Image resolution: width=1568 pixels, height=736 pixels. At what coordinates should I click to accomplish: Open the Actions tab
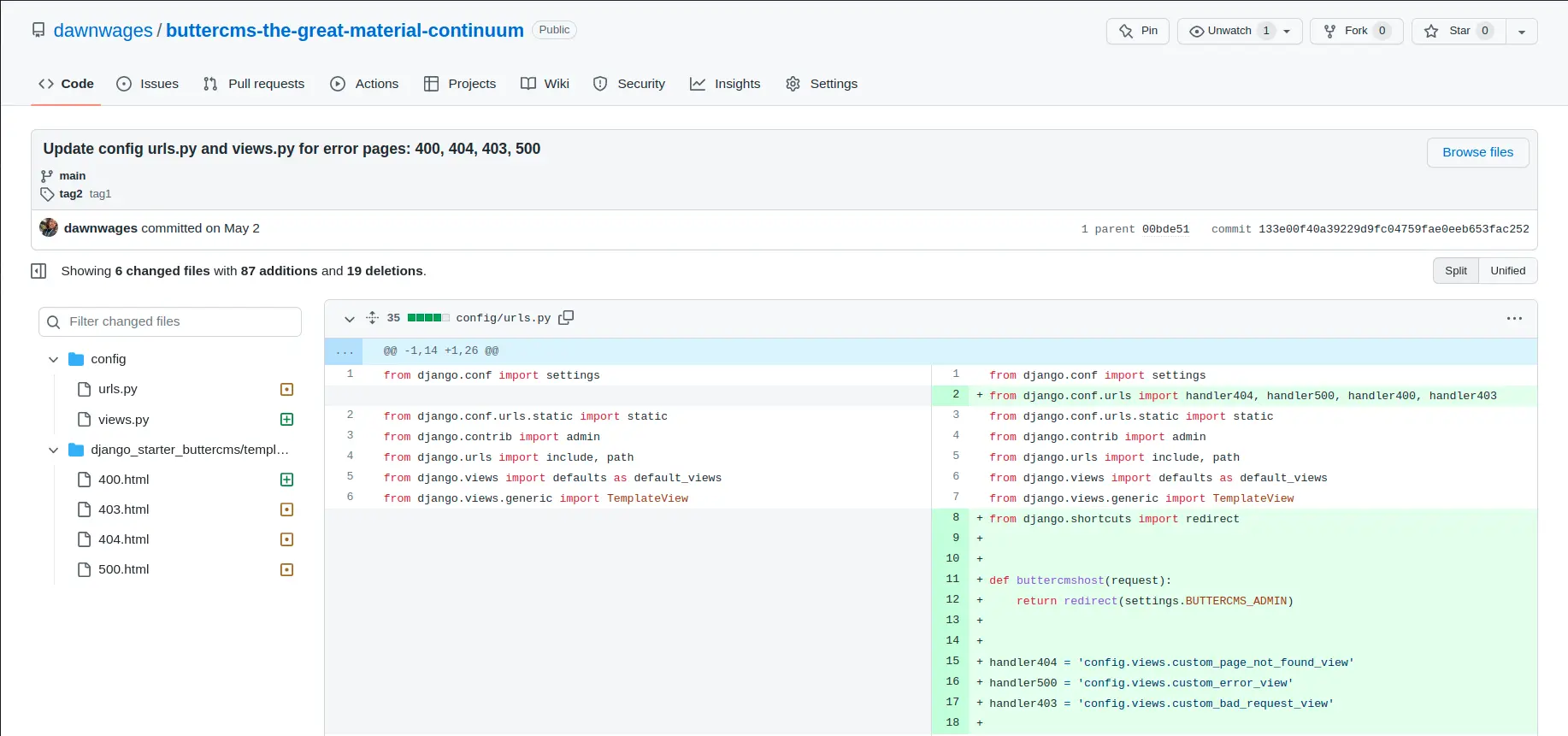[x=364, y=84]
